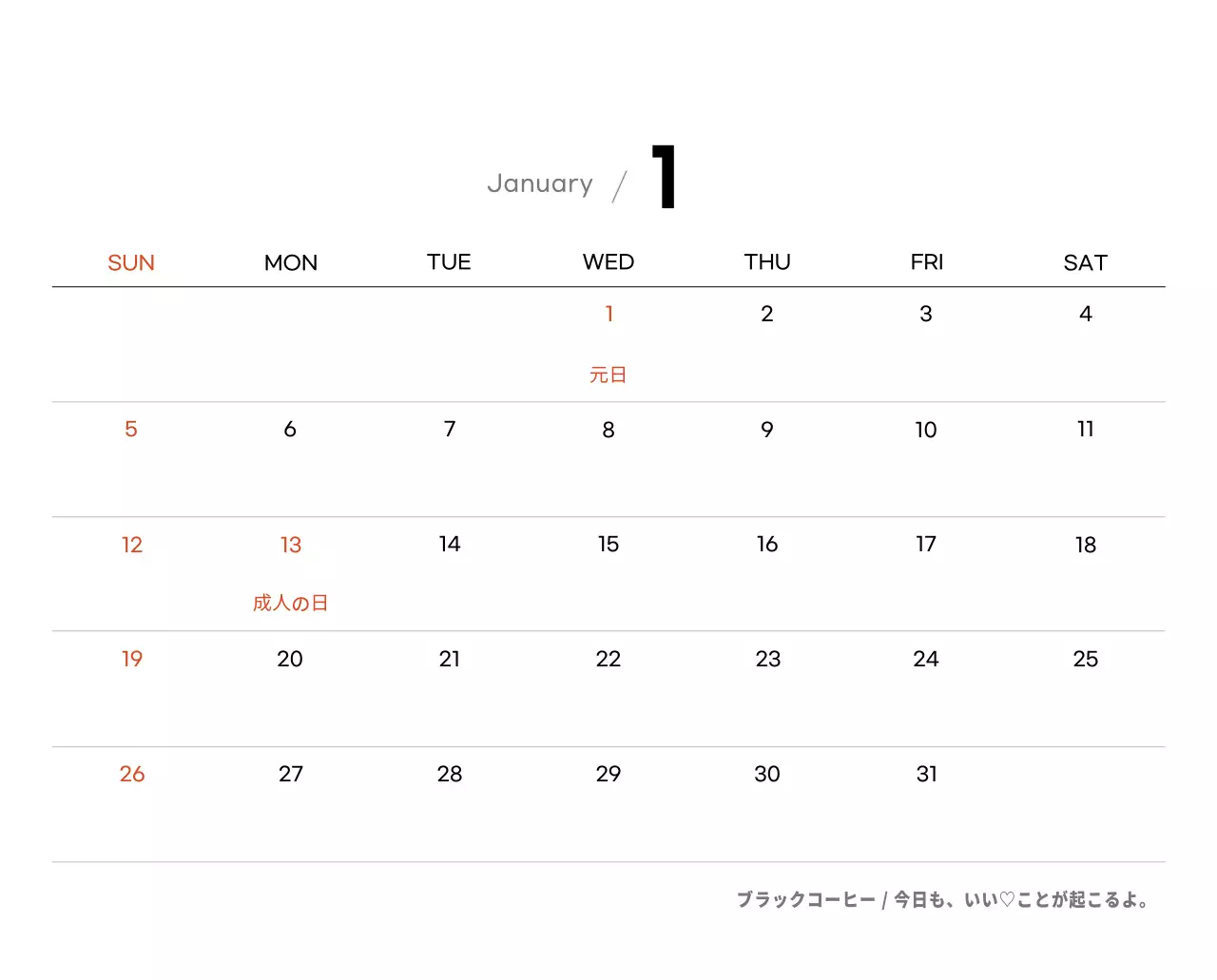
Task: Select date 13 on Monday
Action: [290, 545]
